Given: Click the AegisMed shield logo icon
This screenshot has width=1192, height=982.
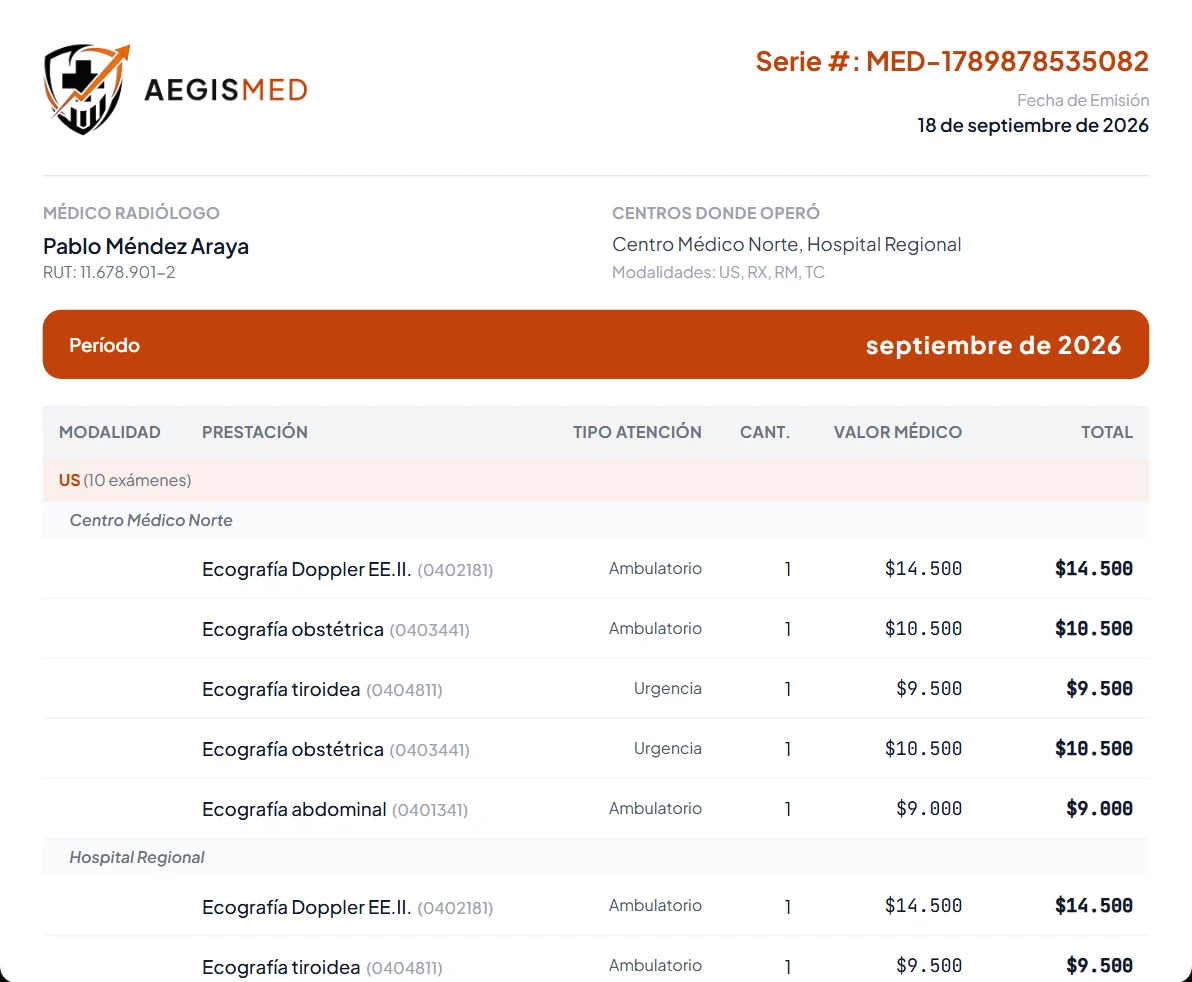Looking at the screenshot, I should (87, 89).
